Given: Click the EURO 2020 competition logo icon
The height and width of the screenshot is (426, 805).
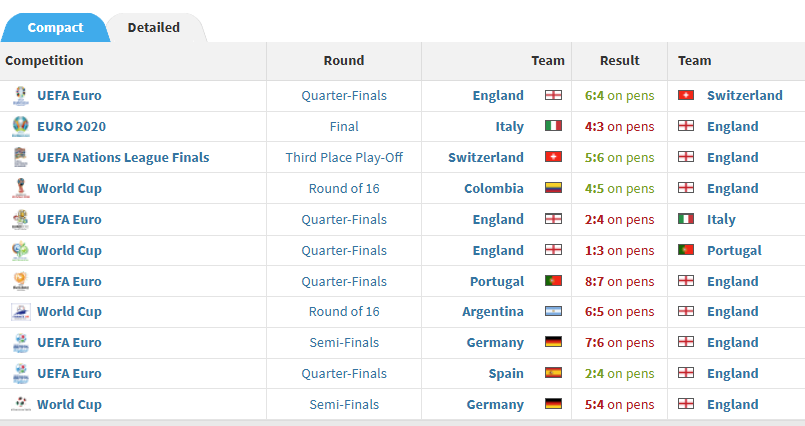Looking at the screenshot, I should (21, 127).
